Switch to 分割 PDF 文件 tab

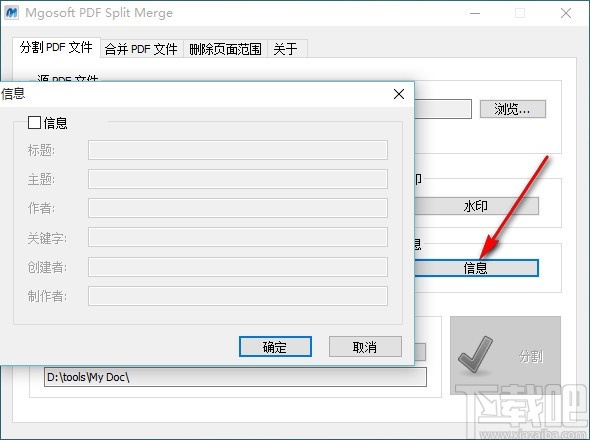[x=56, y=47]
